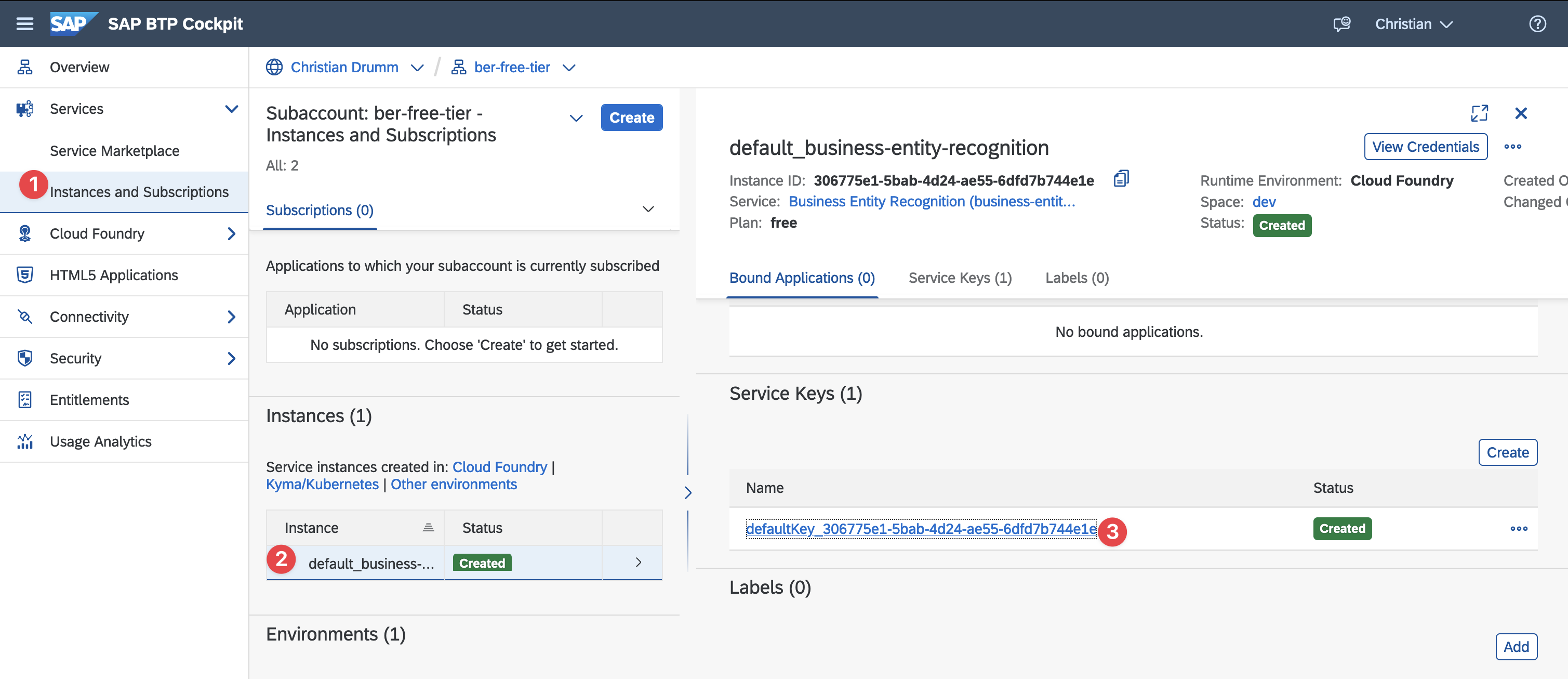The height and width of the screenshot is (679, 1568).
Task: Click the Overview sidebar icon
Action: pos(25,67)
